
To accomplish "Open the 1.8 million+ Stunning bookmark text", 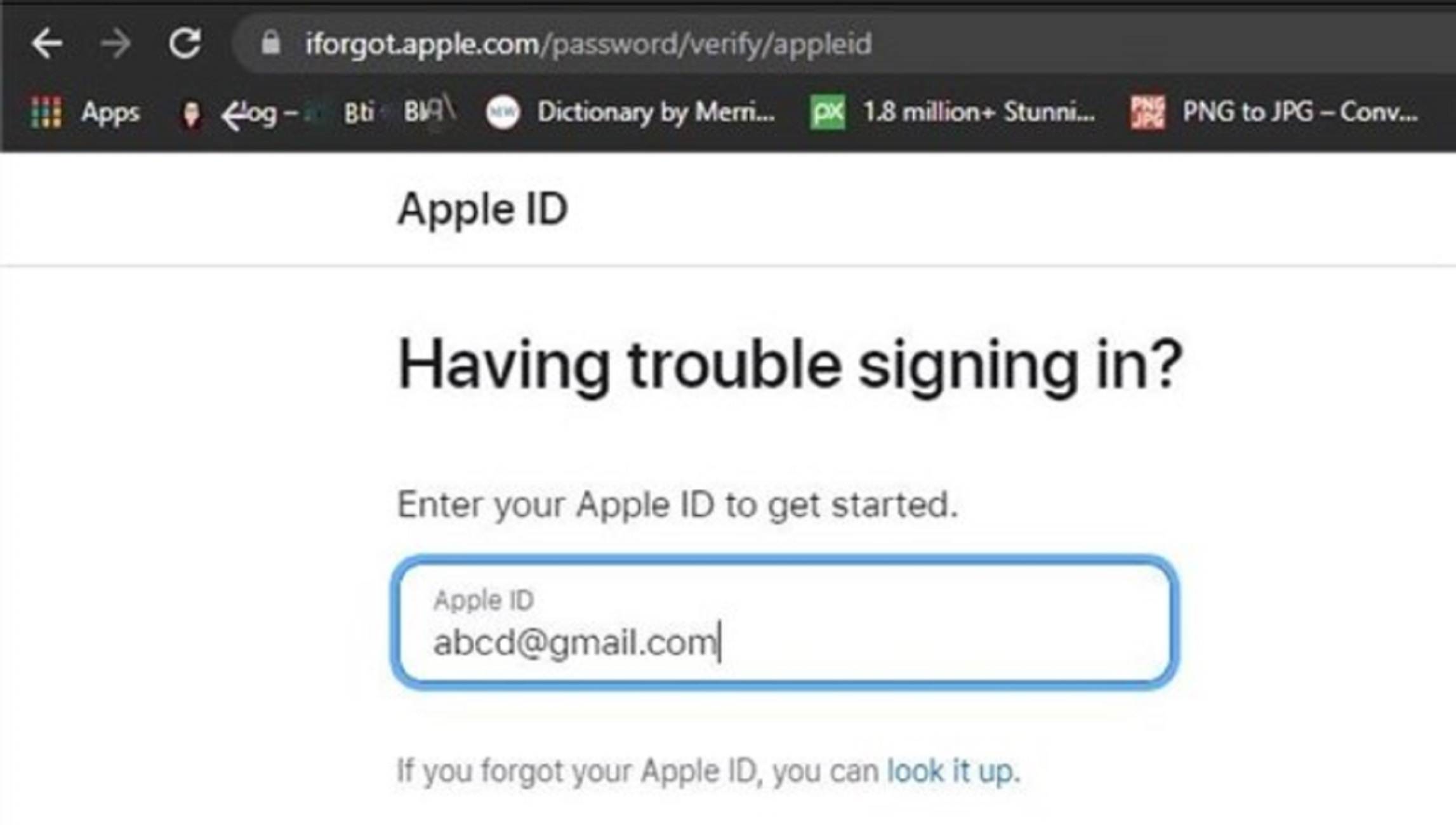I will 979,113.
